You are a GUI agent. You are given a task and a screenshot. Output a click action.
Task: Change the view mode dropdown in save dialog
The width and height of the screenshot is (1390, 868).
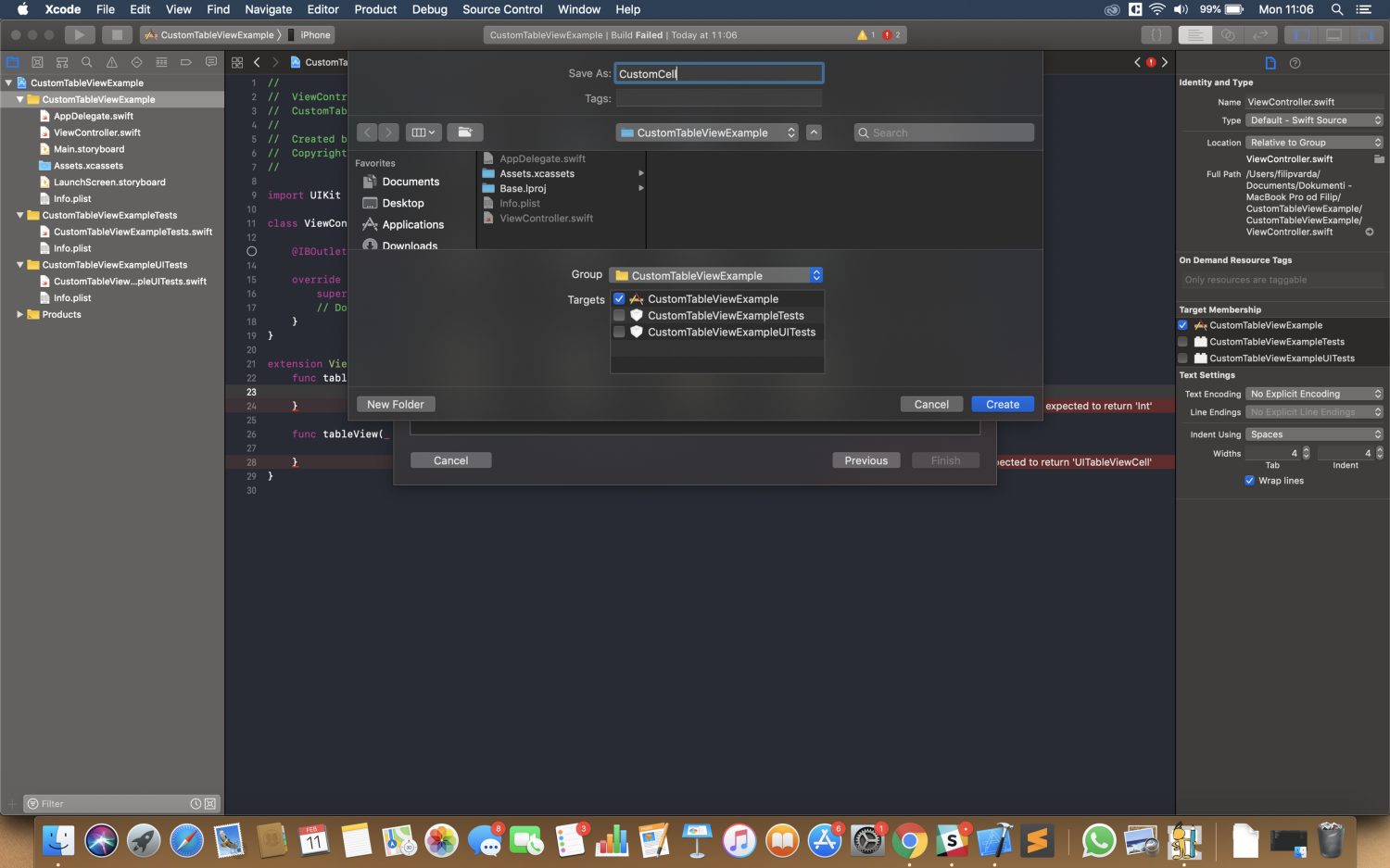[423, 132]
